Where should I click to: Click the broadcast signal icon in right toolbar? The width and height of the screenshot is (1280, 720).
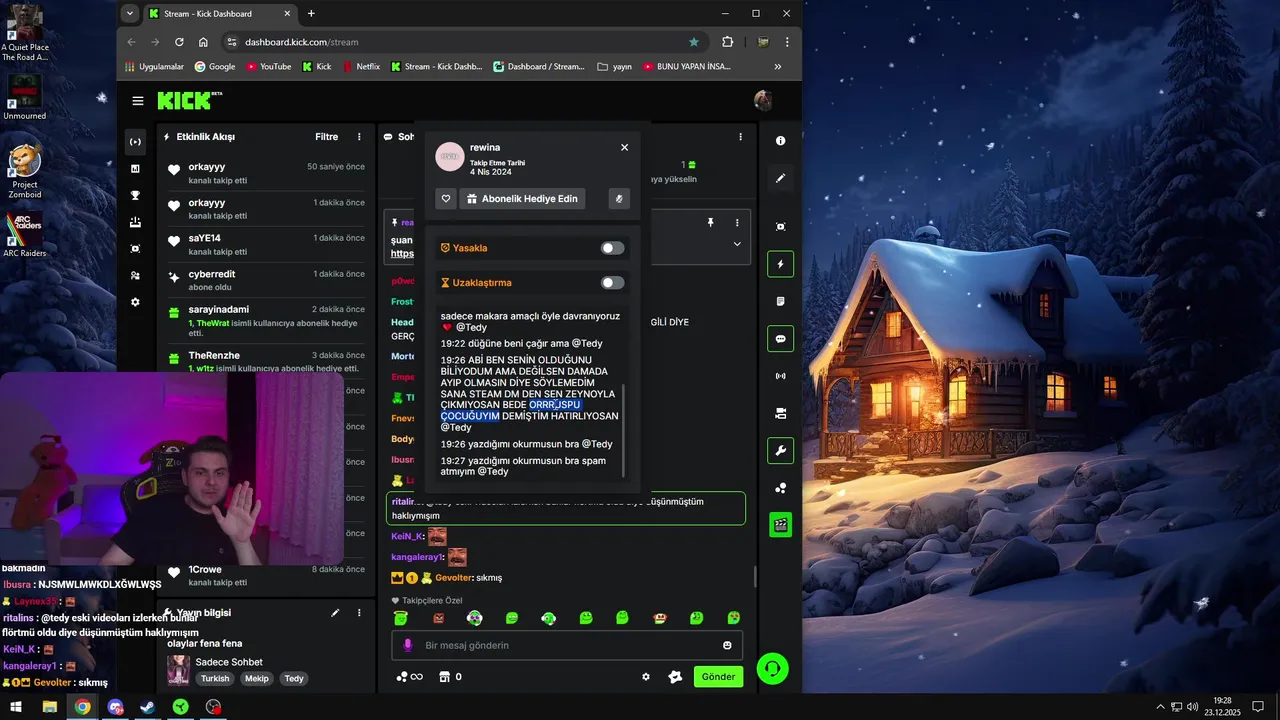click(780, 376)
